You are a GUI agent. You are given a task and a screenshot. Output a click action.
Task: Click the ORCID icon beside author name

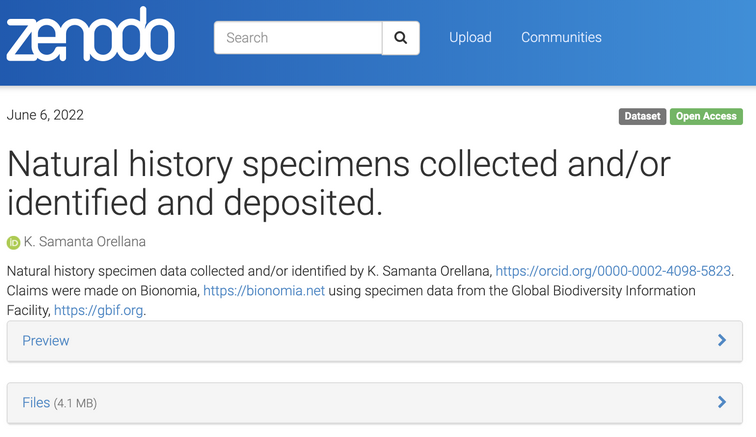pyautogui.click(x=14, y=242)
